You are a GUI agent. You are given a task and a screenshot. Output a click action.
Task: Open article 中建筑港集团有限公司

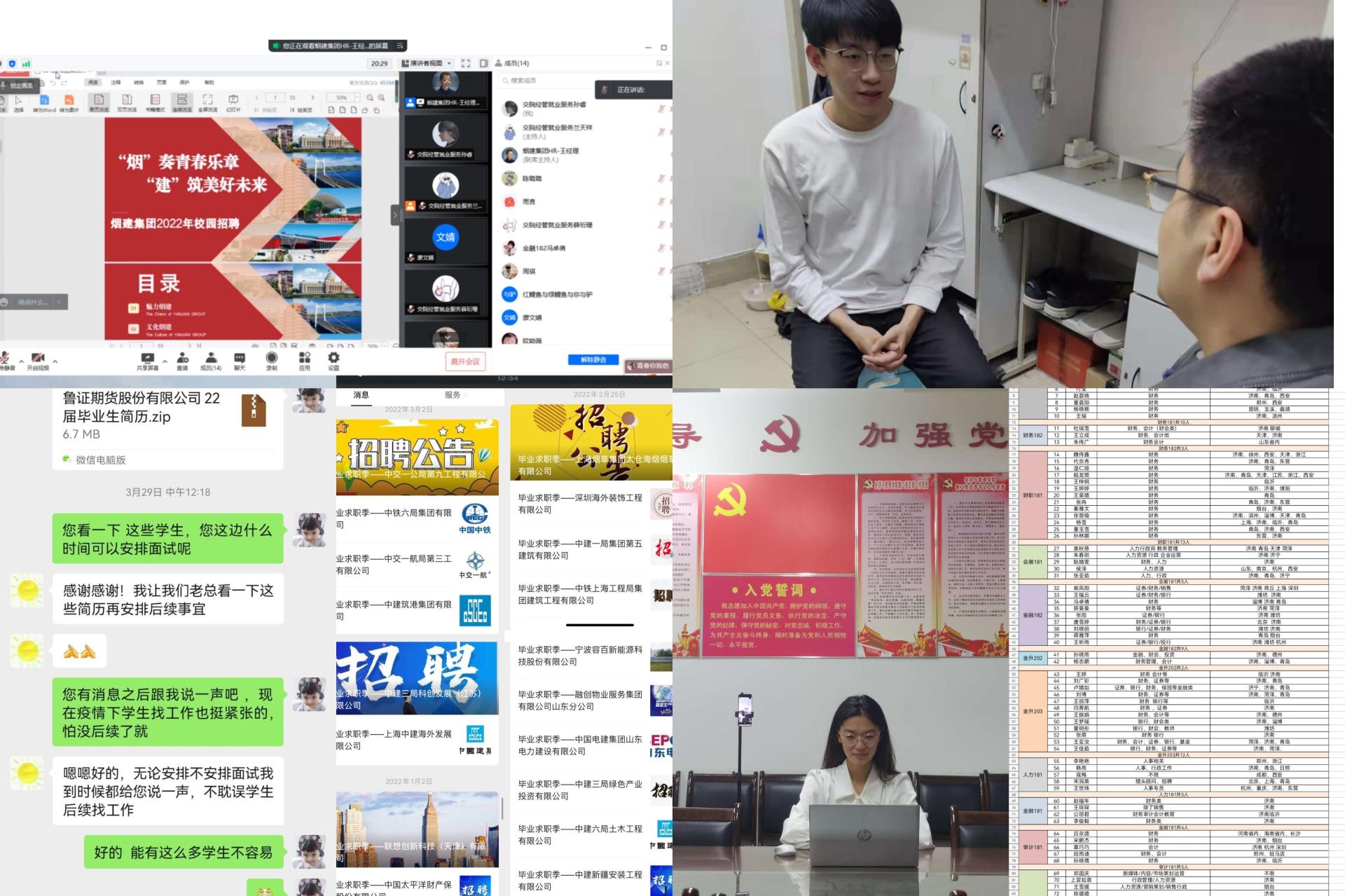click(416, 610)
